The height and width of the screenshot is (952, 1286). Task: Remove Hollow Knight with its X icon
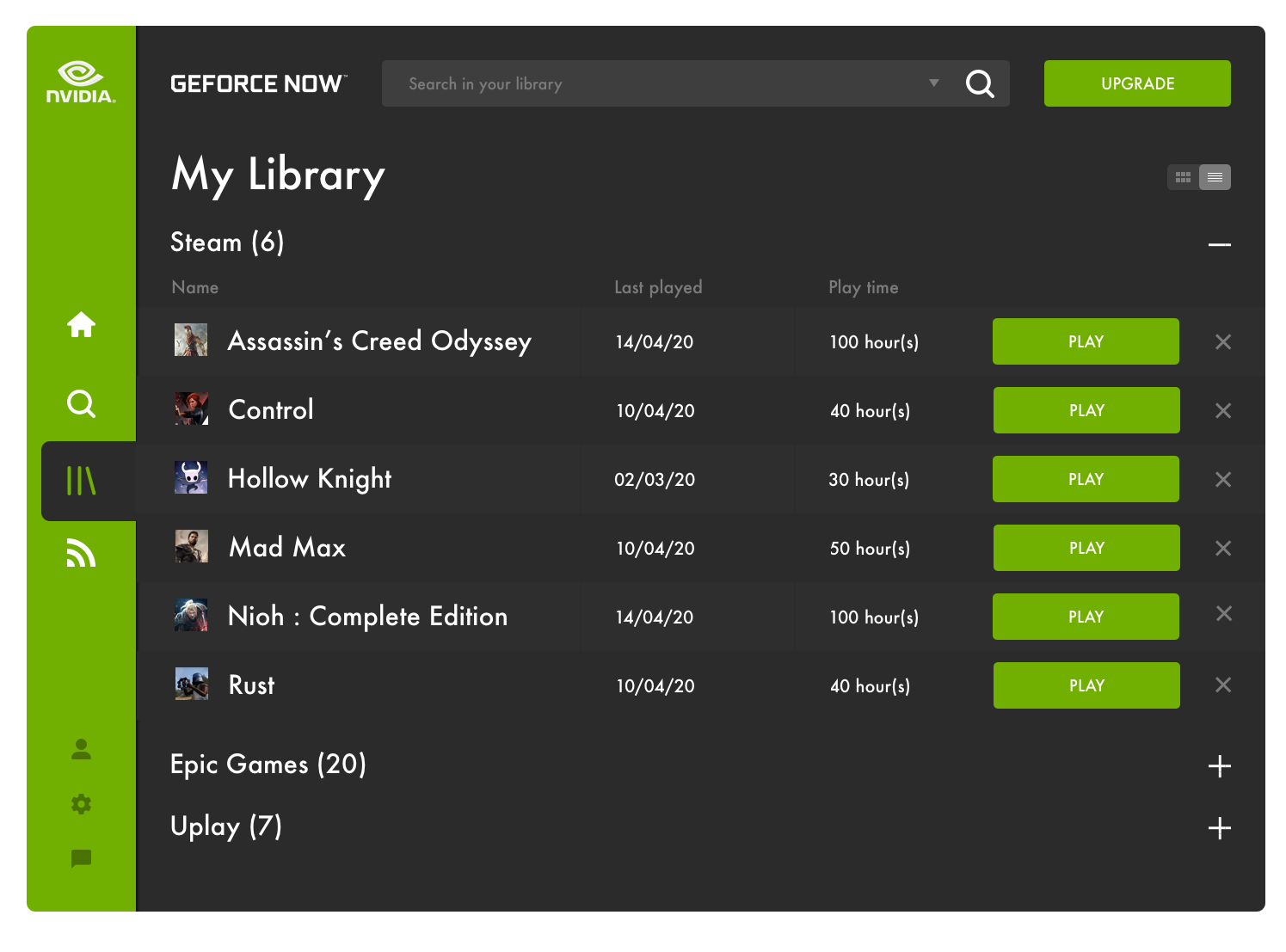click(1223, 479)
